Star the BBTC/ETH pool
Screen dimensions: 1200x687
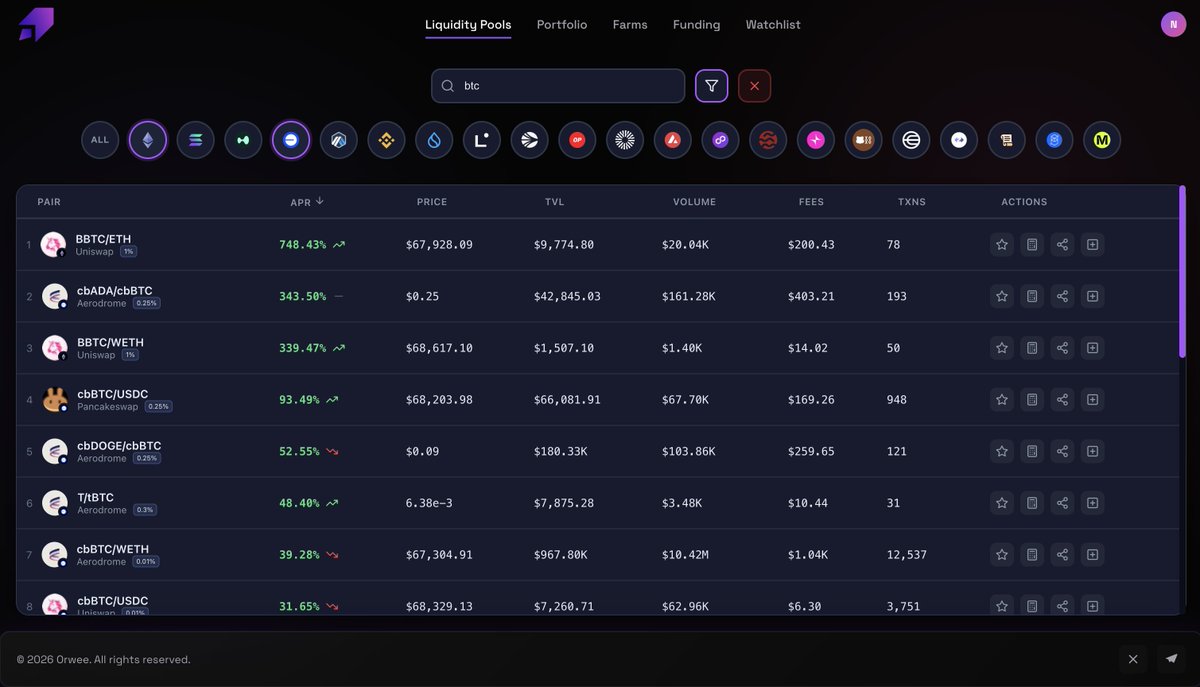coord(1002,244)
